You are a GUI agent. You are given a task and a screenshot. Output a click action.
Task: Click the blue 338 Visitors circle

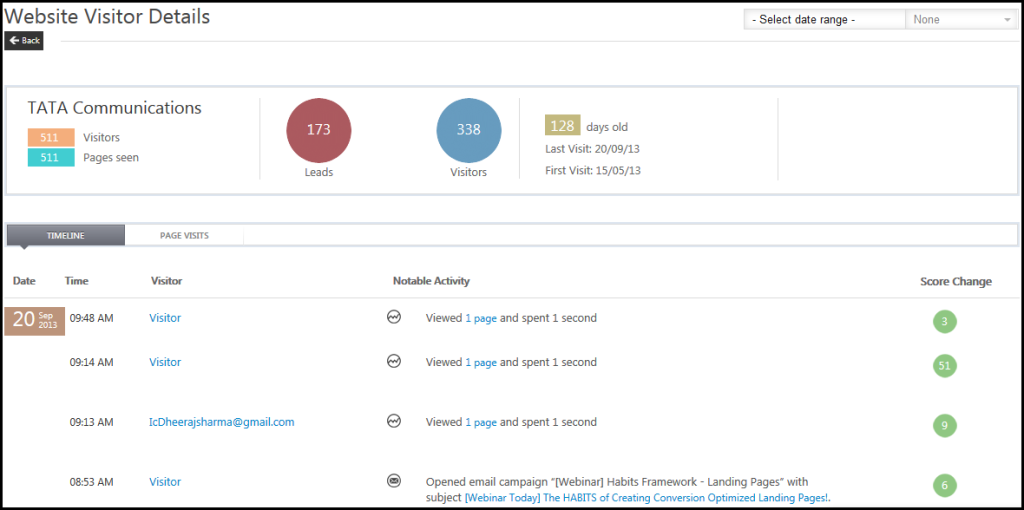(x=468, y=130)
